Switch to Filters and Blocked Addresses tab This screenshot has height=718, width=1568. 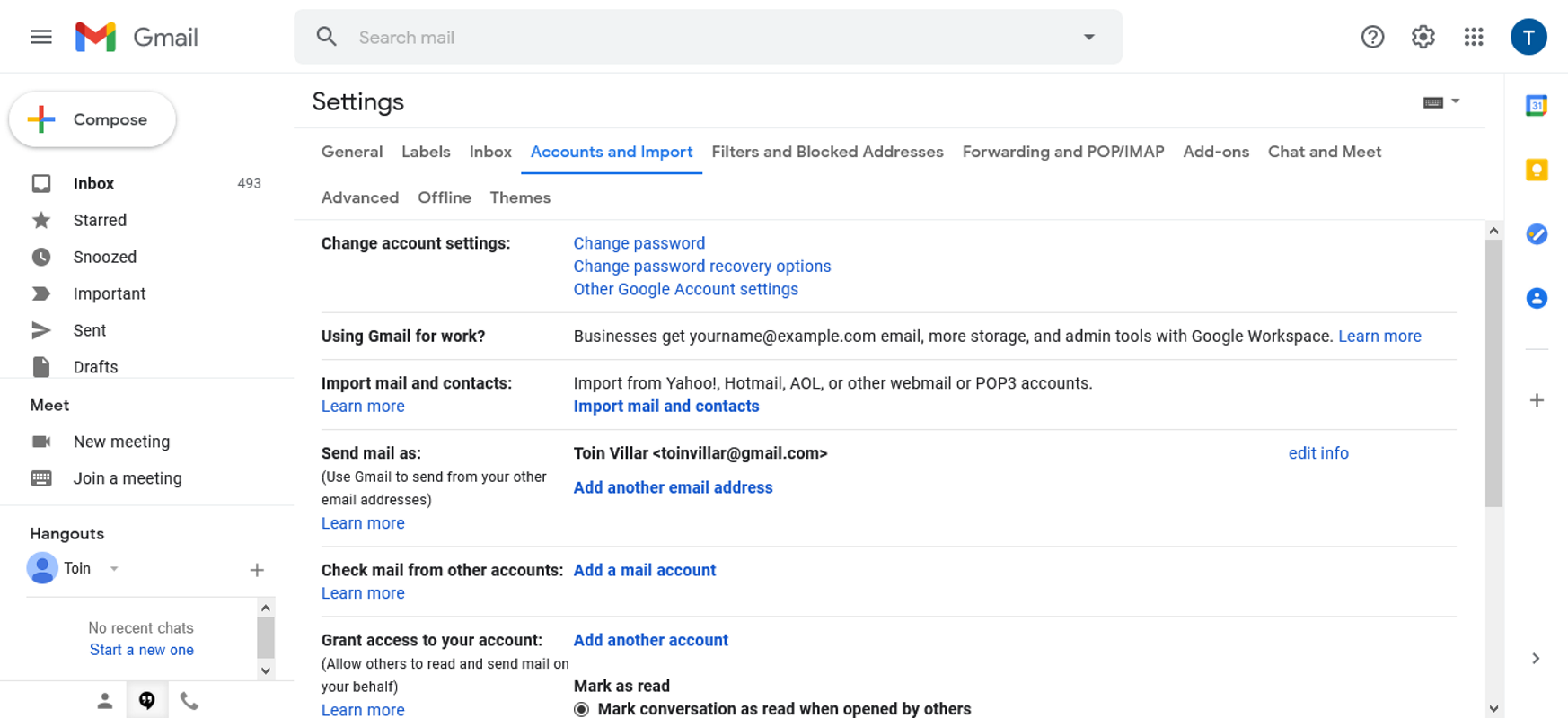point(827,152)
